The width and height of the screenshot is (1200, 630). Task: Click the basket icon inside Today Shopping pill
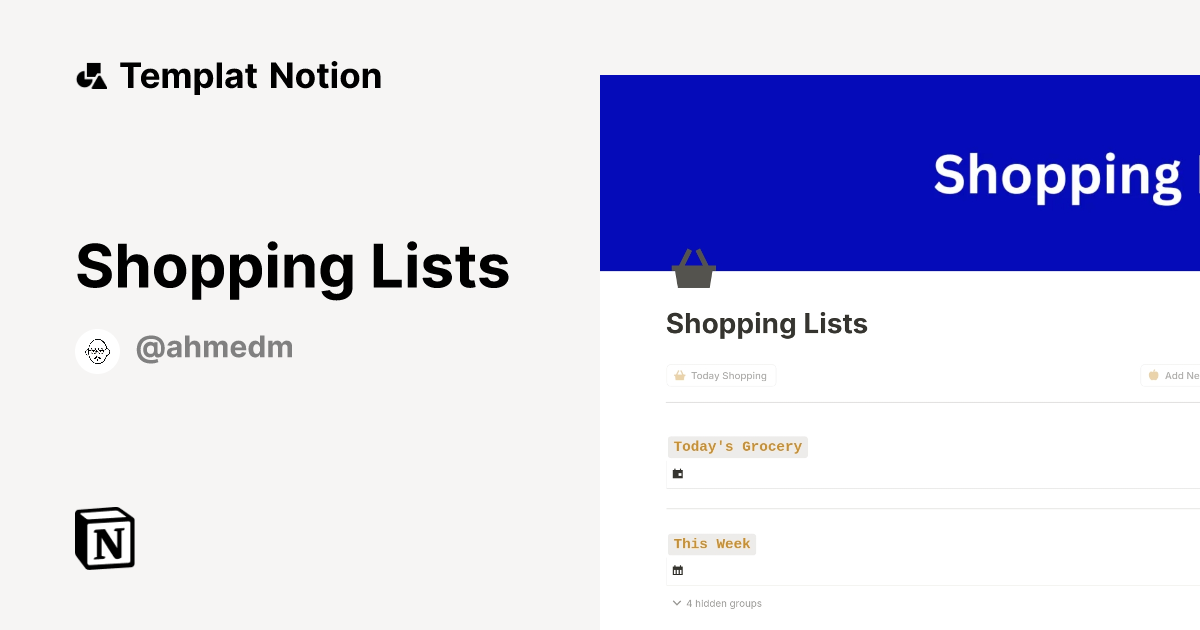pyautogui.click(x=680, y=375)
